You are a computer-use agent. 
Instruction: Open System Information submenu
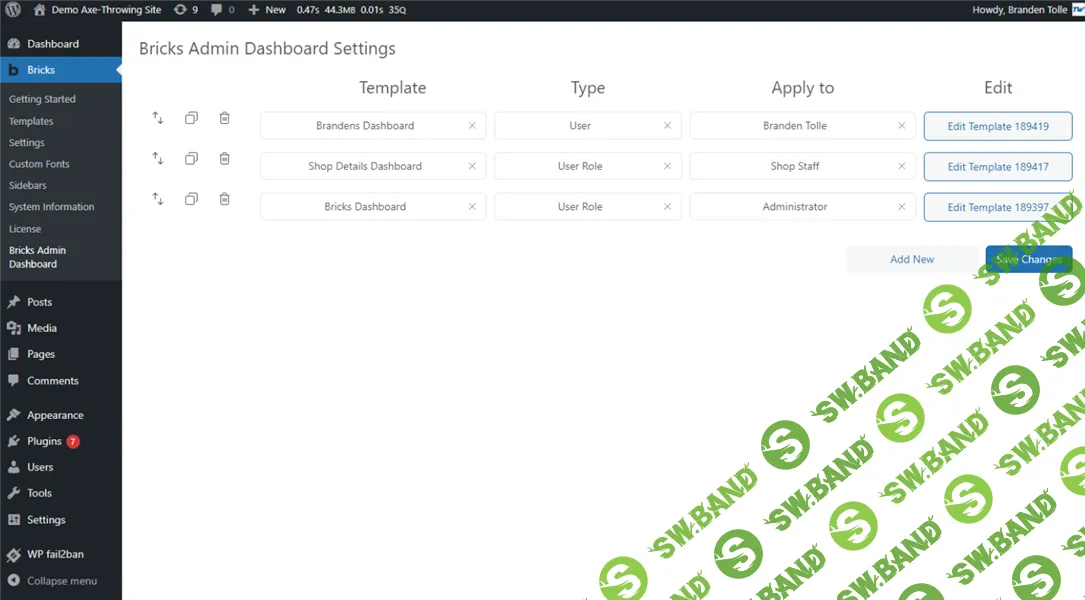(x=51, y=207)
